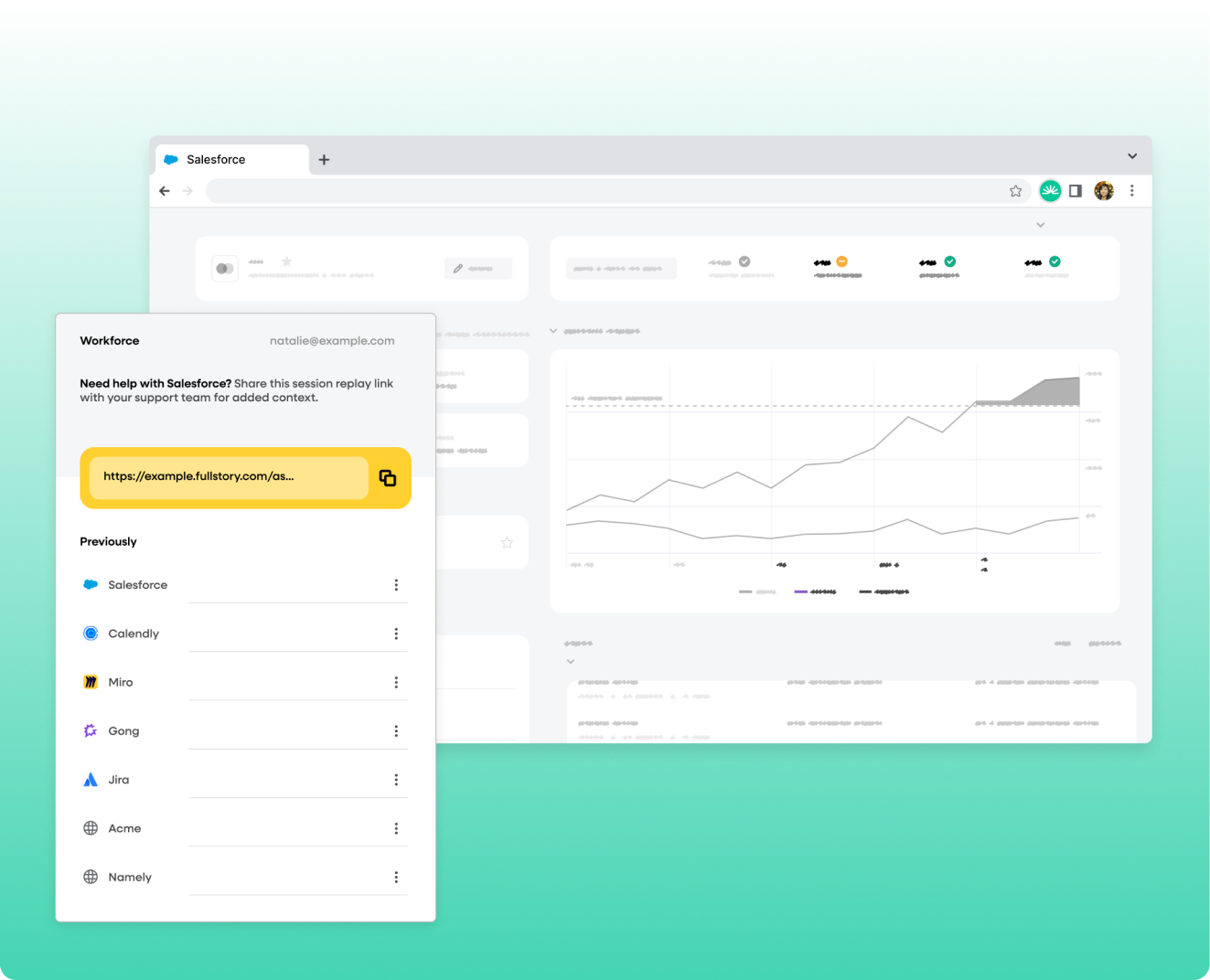Click the natalie@example.com account text
The image size is (1210, 980).
tap(332, 341)
